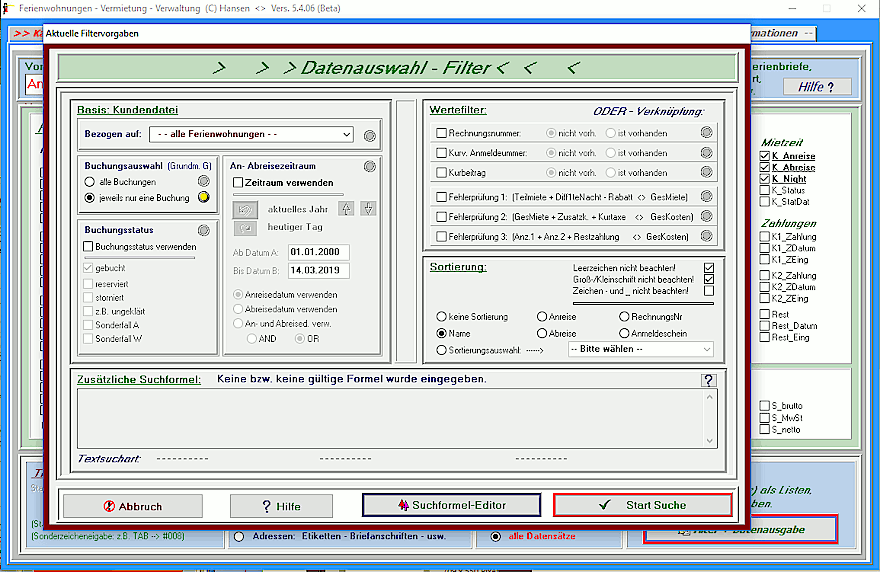
Task: Click the Ab Datum A date field
Action: tap(318, 252)
